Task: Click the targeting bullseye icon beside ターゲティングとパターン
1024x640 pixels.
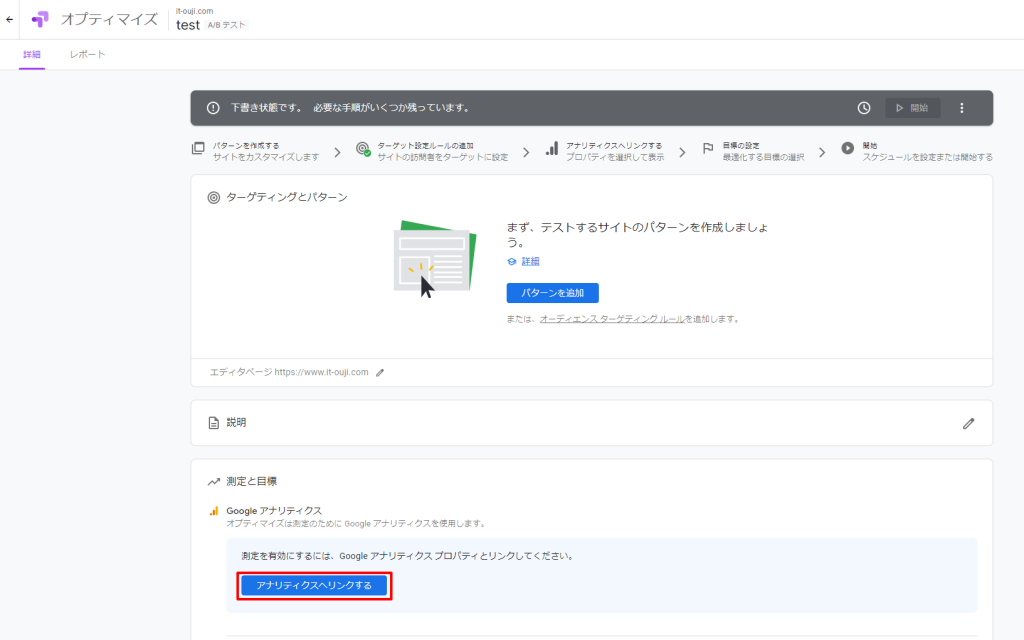Action: coord(214,197)
